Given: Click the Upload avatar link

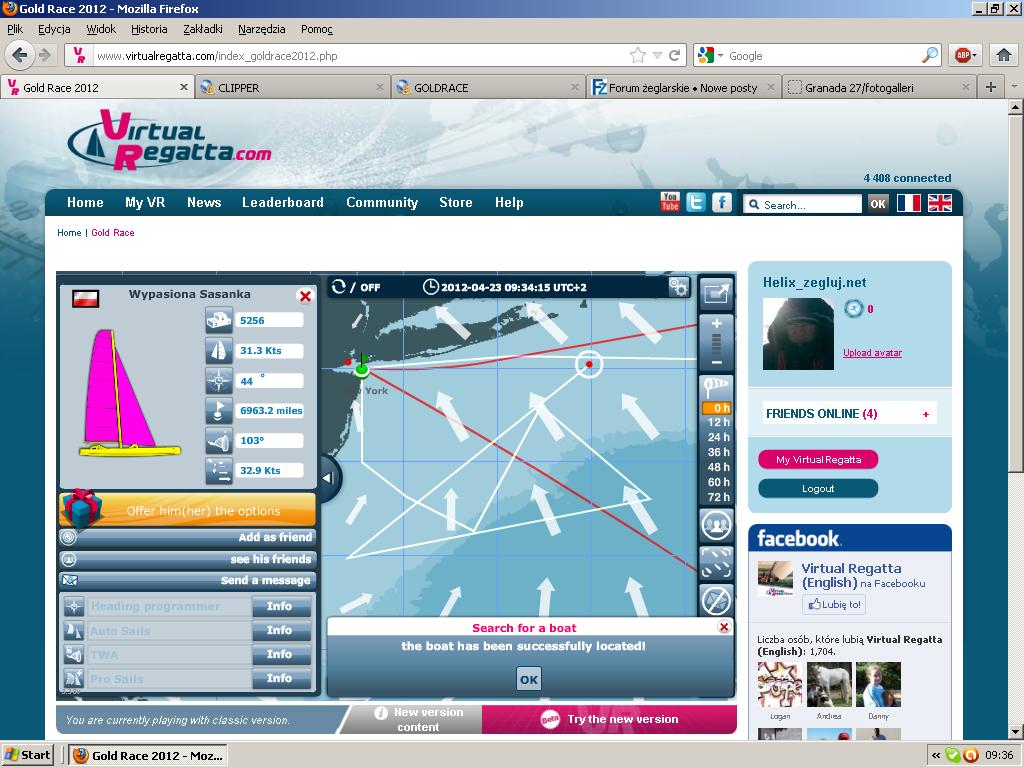Looking at the screenshot, I should 872,353.
